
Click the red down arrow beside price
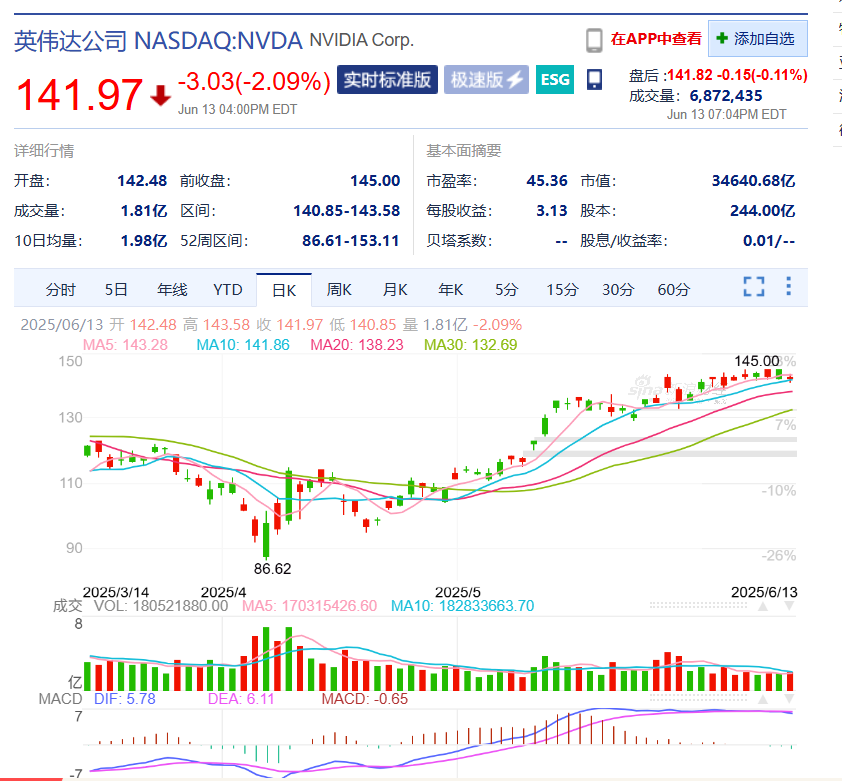[160, 95]
